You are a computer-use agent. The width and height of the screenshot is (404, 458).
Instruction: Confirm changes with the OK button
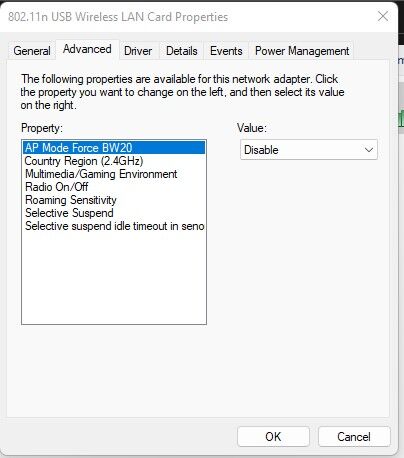(273, 437)
